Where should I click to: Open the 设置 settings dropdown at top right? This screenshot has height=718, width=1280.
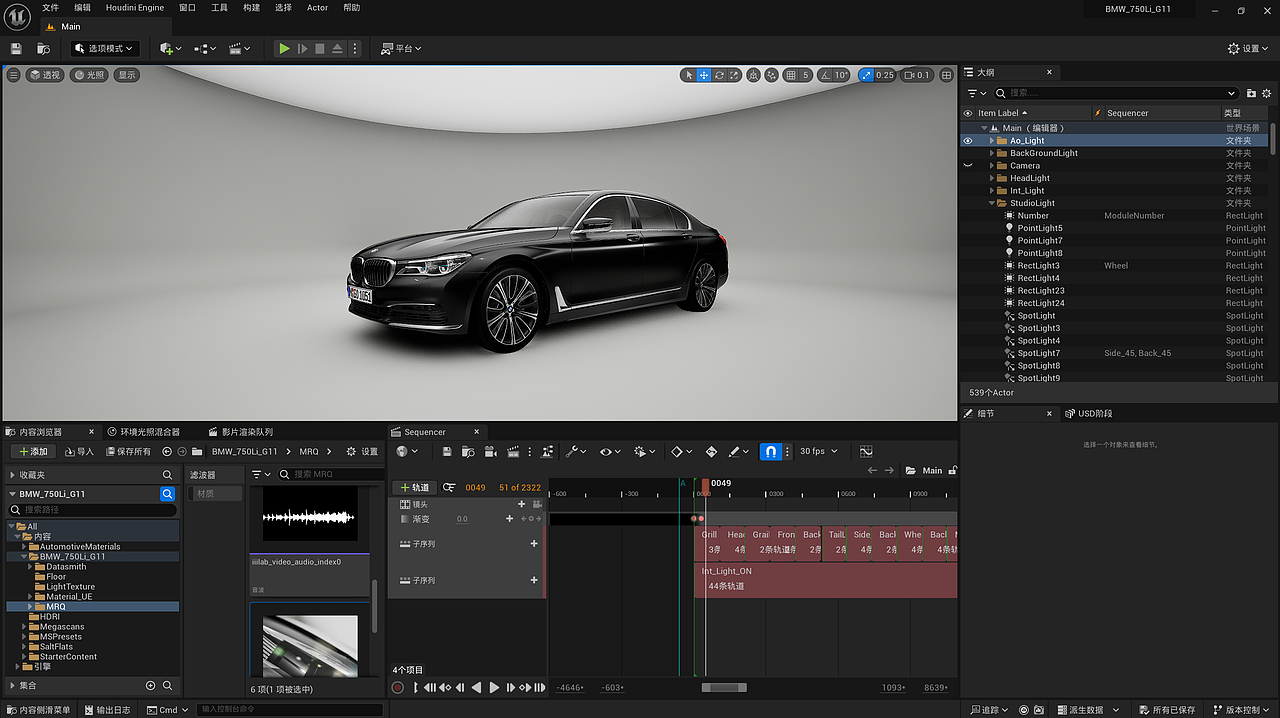click(1249, 48)
